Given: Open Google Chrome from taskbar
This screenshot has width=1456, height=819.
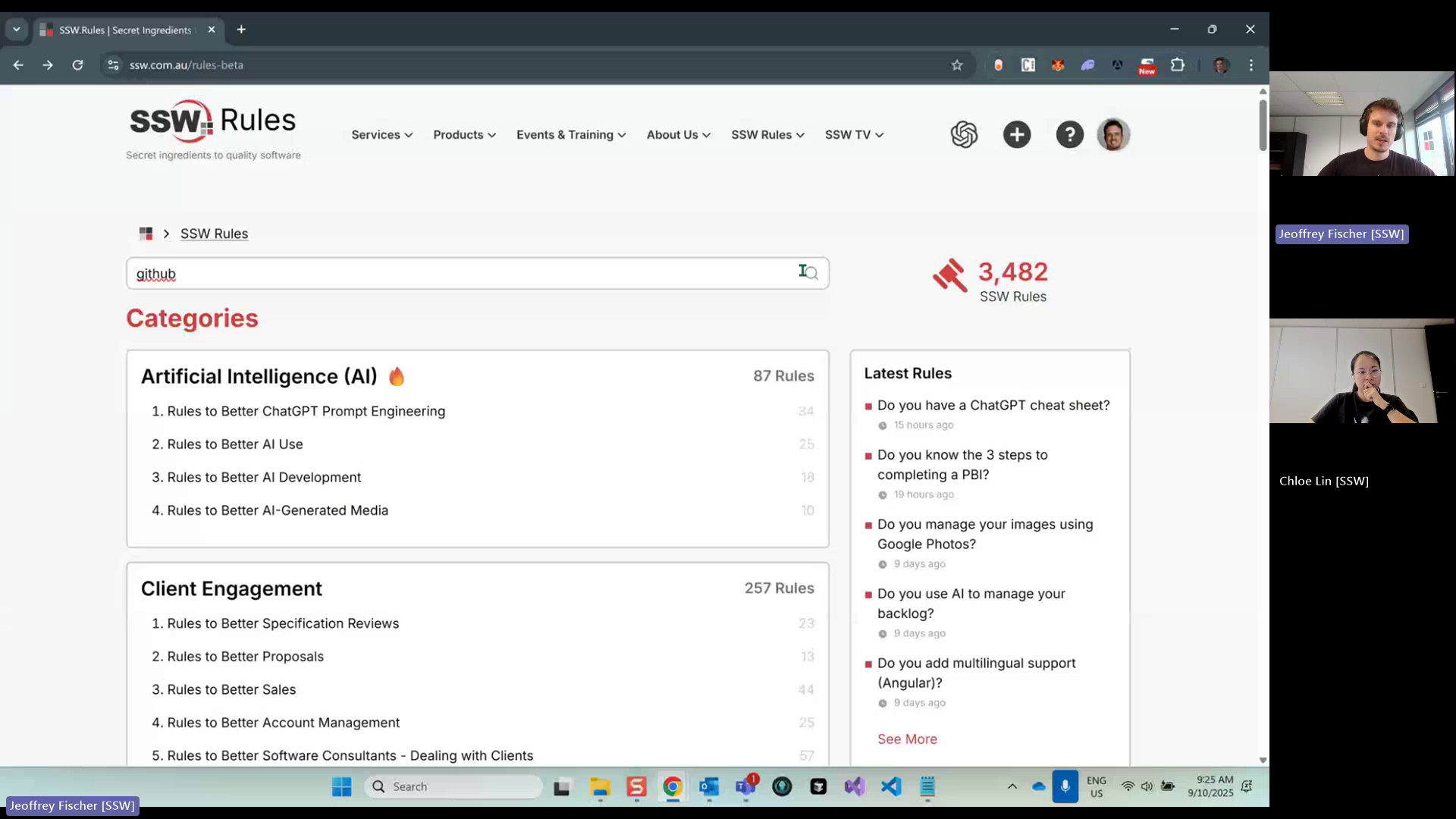Looking at the screenshot, I should [x=672, y=786].
